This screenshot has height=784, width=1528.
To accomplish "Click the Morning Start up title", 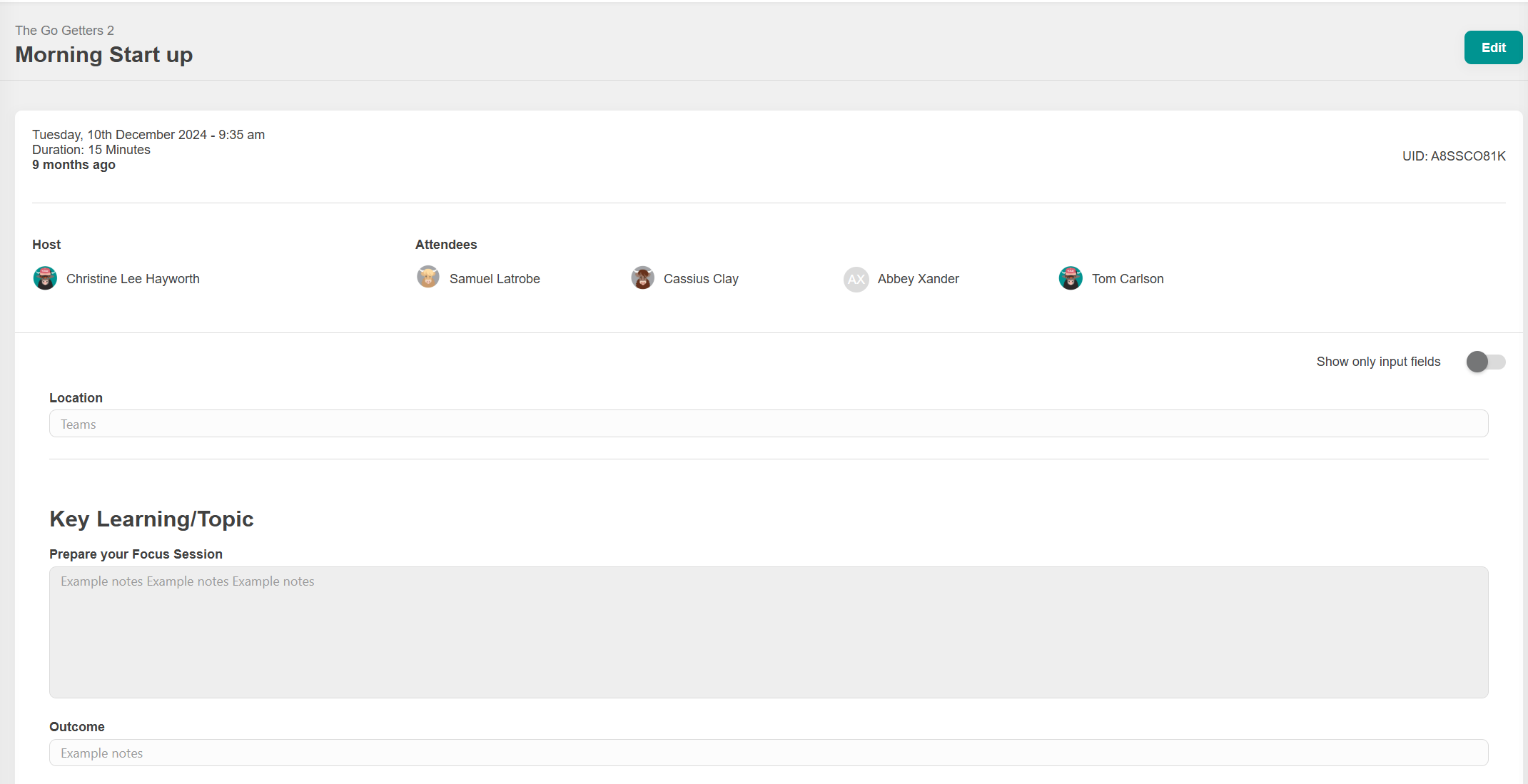I will point(104,55).
